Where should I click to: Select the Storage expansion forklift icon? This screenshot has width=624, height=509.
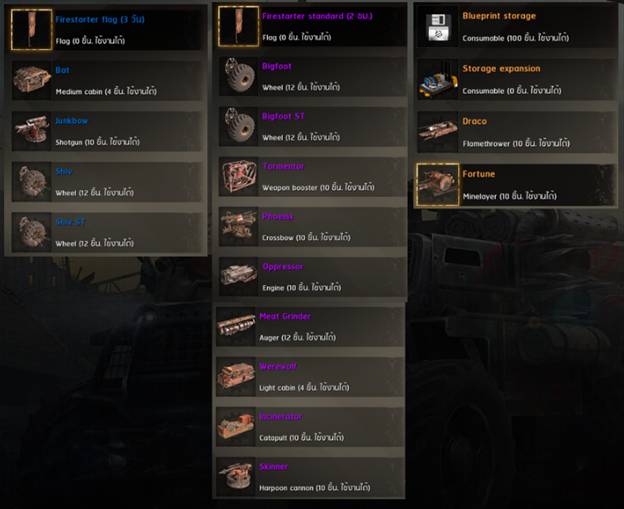click(438, 80)
